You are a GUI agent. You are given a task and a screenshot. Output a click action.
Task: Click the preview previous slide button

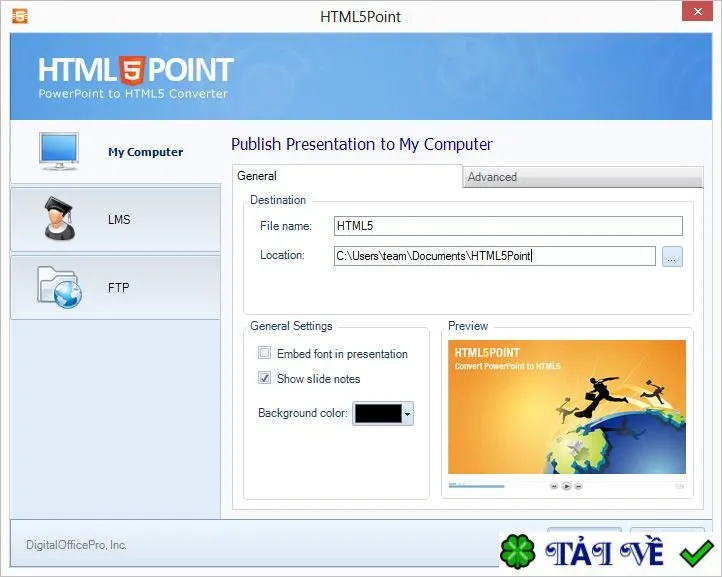(x=554, y=486)
